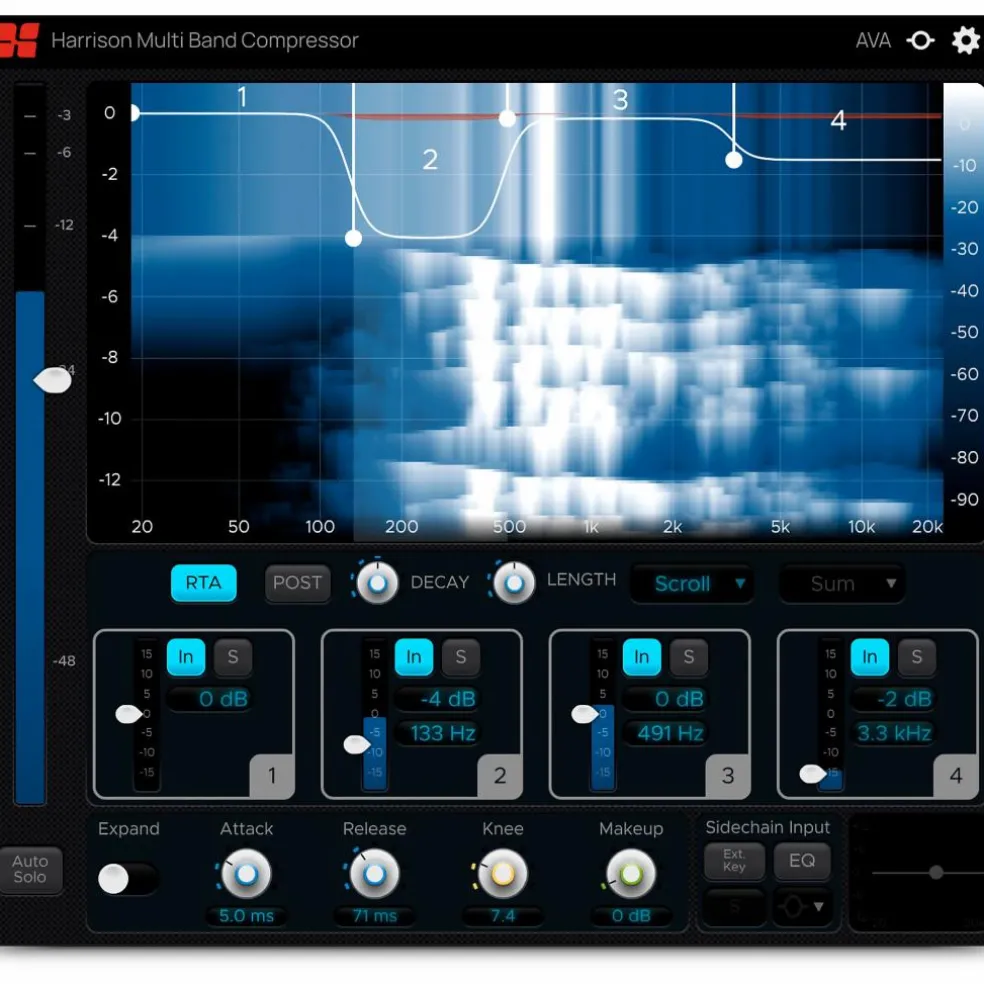
Task: Click the Makeup gain knob
Action: pyautogui.click(x=631, y=874)
